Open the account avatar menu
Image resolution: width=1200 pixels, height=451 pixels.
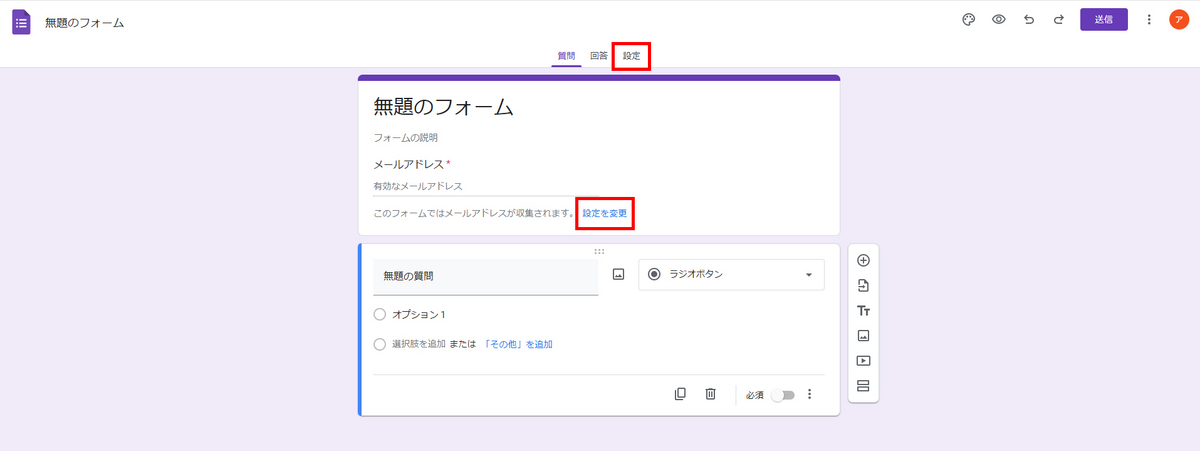1179,20
